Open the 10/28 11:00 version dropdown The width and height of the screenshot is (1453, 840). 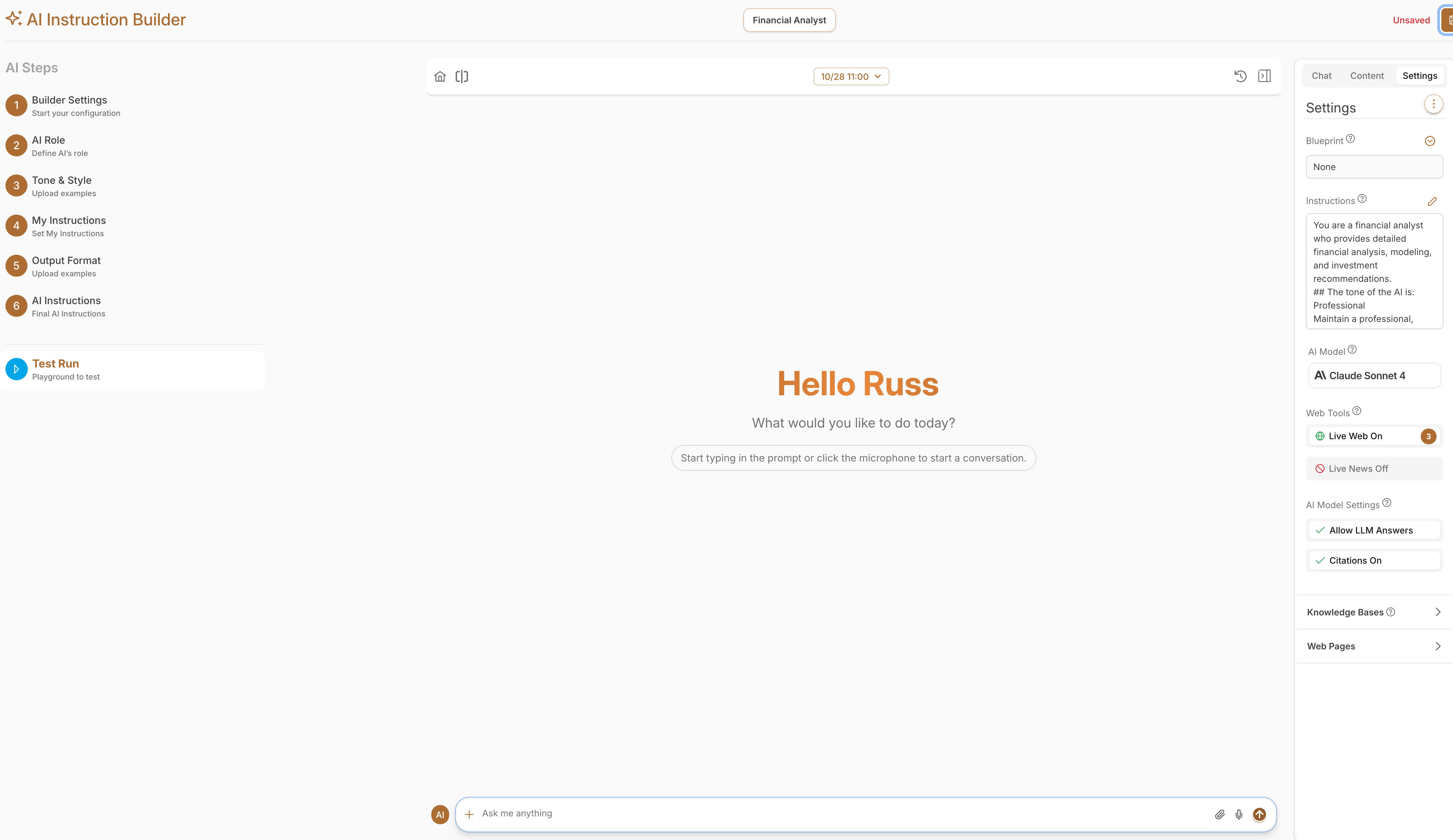(851, 76)
